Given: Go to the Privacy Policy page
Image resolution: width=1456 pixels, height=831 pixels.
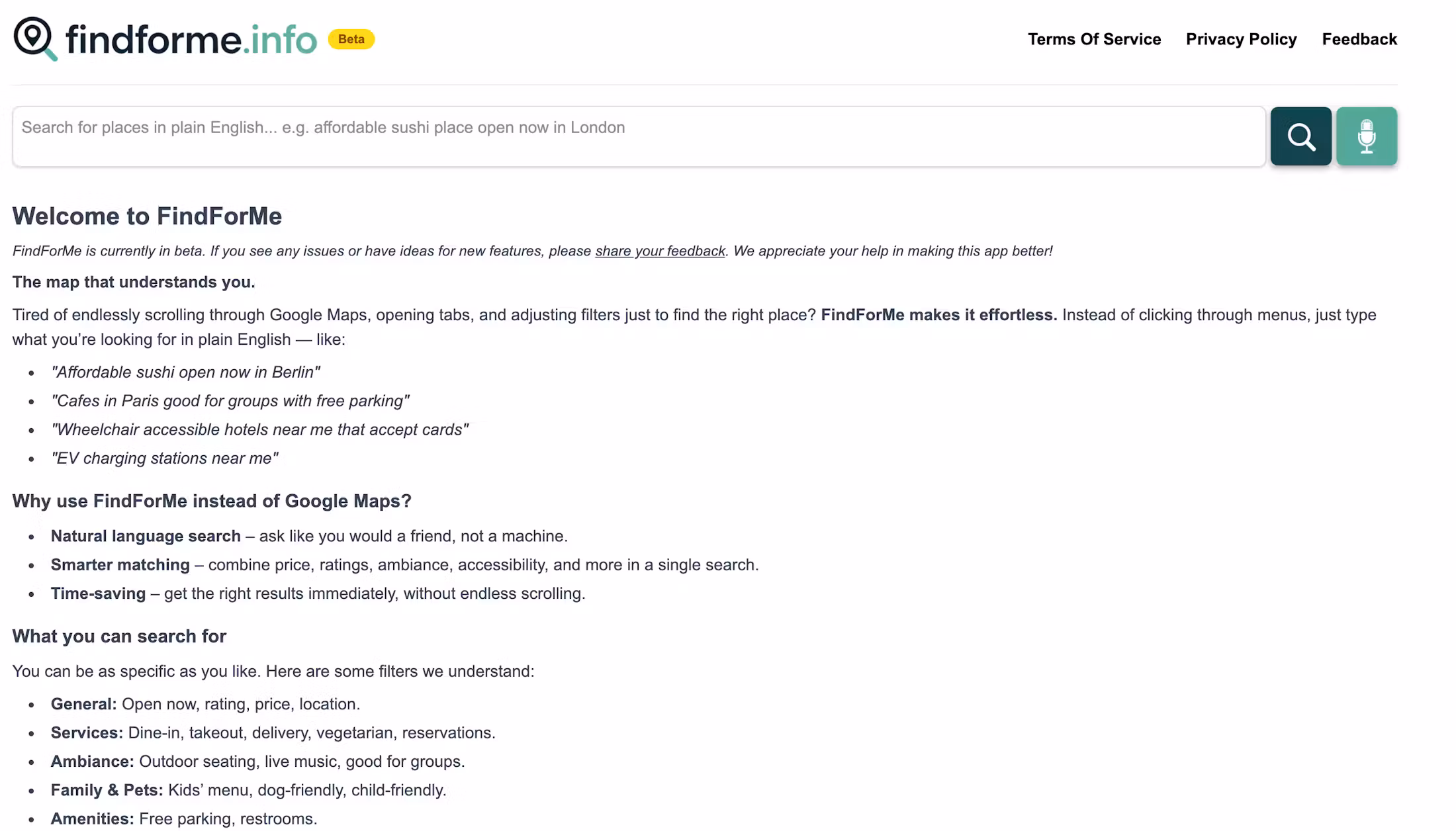Looking at the screenshot, I should click(1241, 39).
